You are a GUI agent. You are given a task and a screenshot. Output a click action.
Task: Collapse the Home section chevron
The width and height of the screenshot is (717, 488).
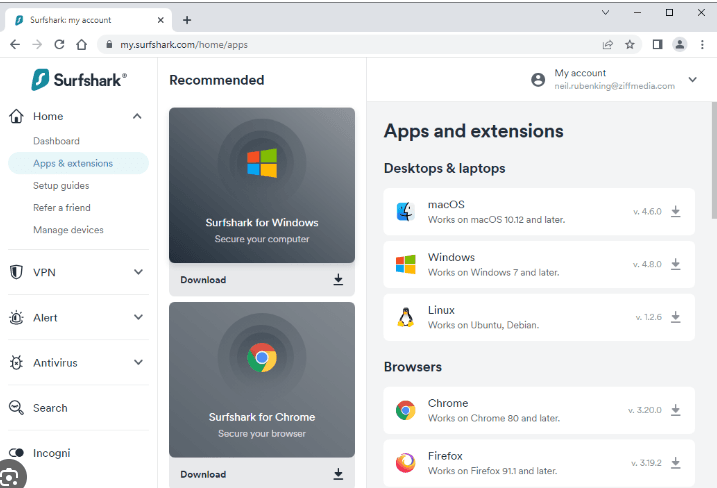click(x=137, y=116)
